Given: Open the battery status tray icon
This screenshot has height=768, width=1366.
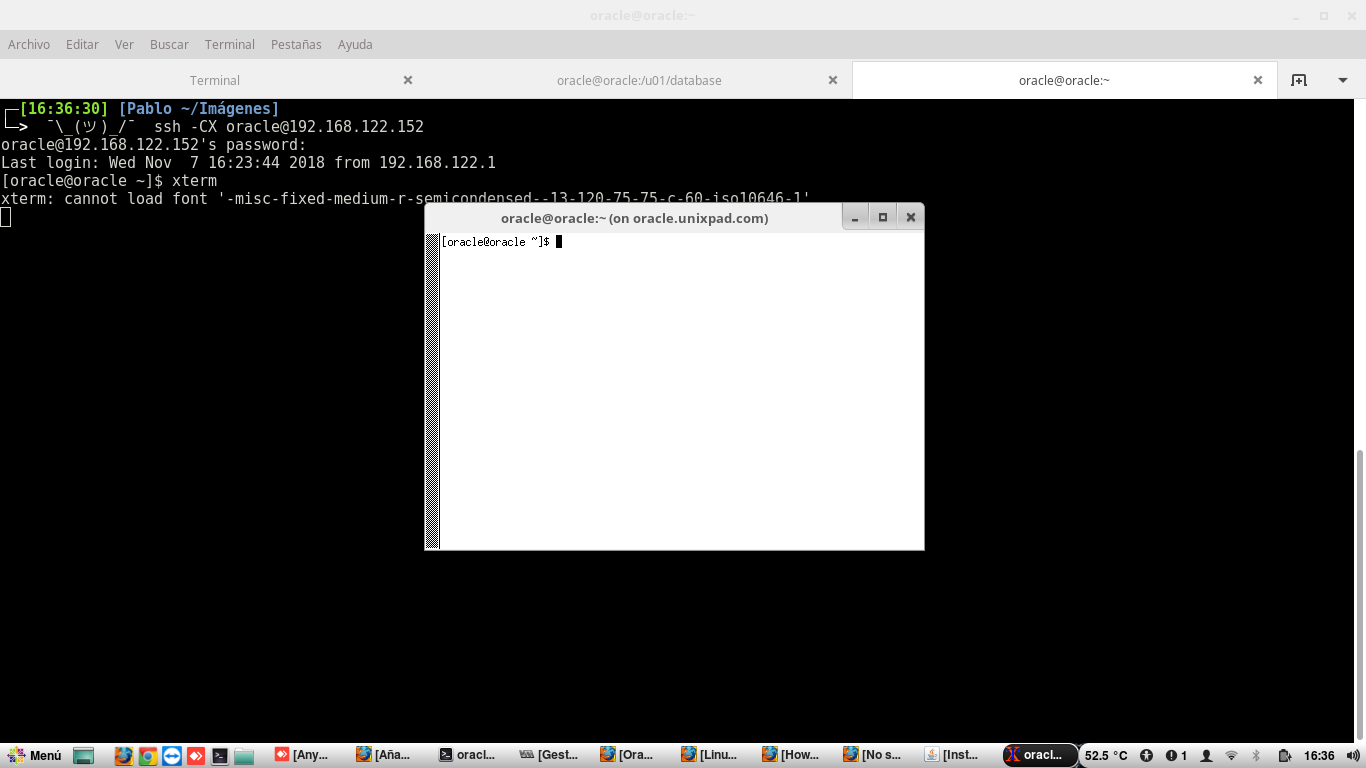Looking at the screenshot, I should coord(1284,756).
